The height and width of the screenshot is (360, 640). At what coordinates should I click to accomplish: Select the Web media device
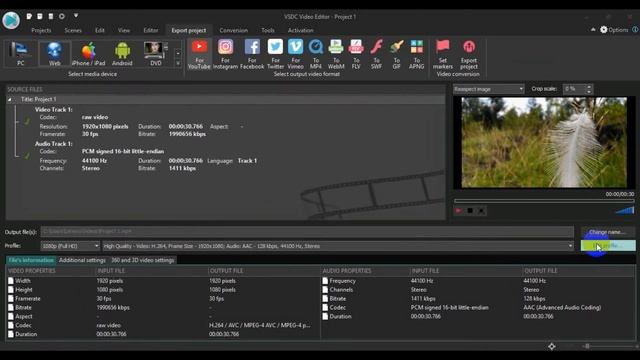pyautogui.click(x=54, y=54)
